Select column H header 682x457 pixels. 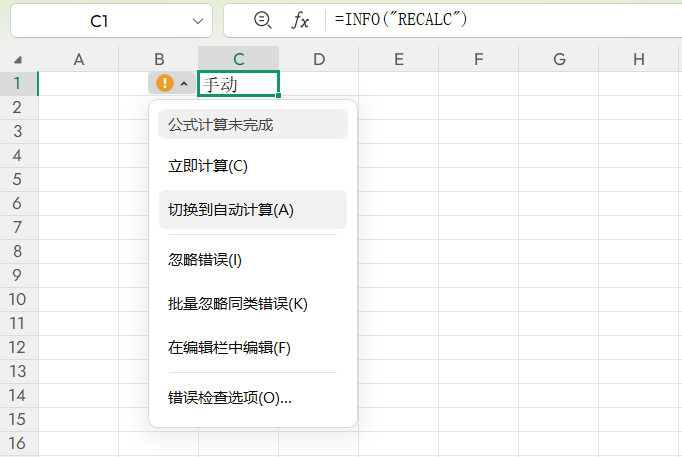coord(639,59)
